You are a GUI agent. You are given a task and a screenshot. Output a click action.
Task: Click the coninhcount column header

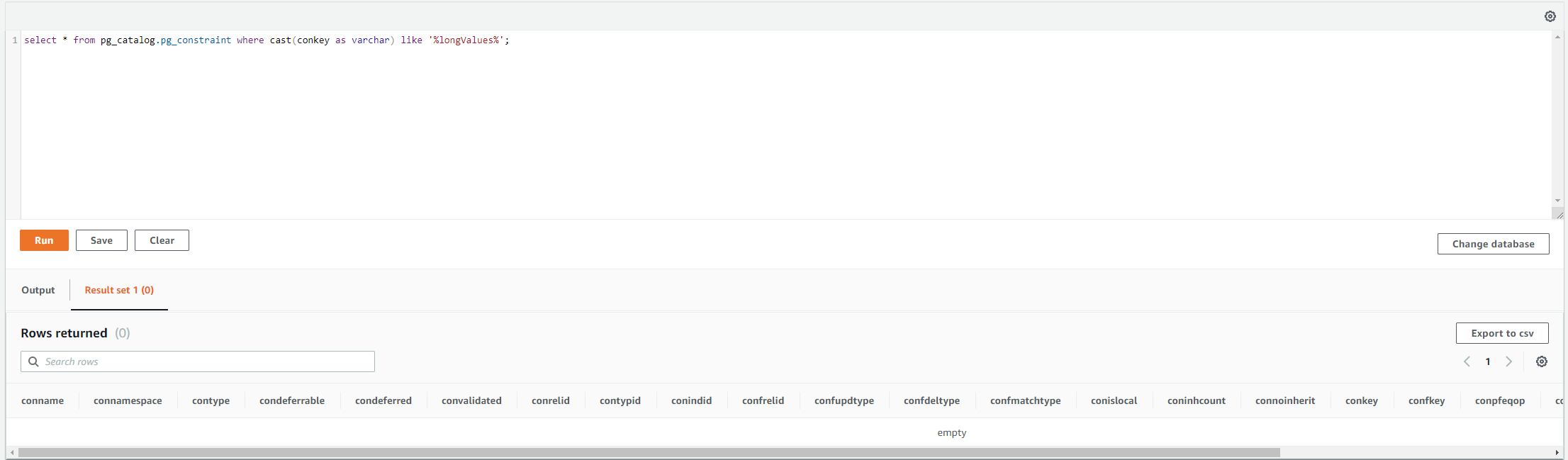[1197, 400]
